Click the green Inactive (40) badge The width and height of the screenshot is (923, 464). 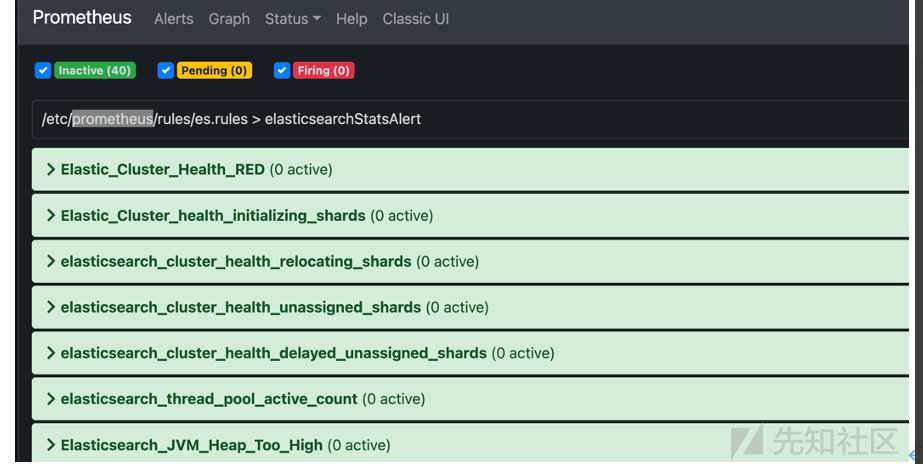pyautogui.click(x=94, y=71)
